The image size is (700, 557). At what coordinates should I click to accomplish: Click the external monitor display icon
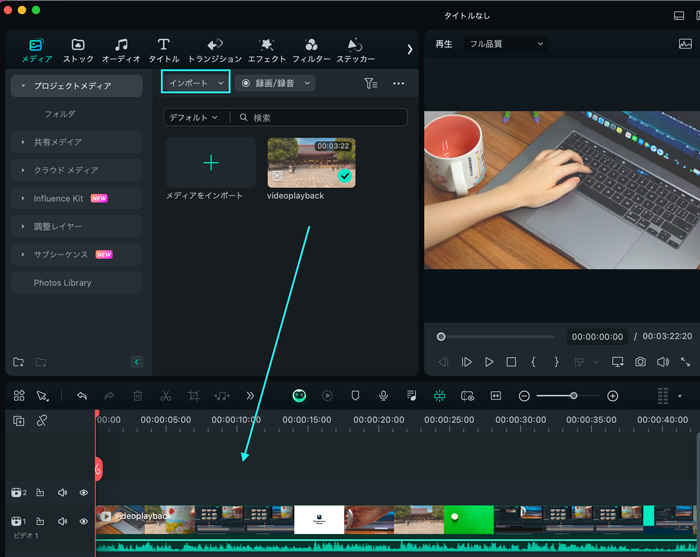[617, 362]
